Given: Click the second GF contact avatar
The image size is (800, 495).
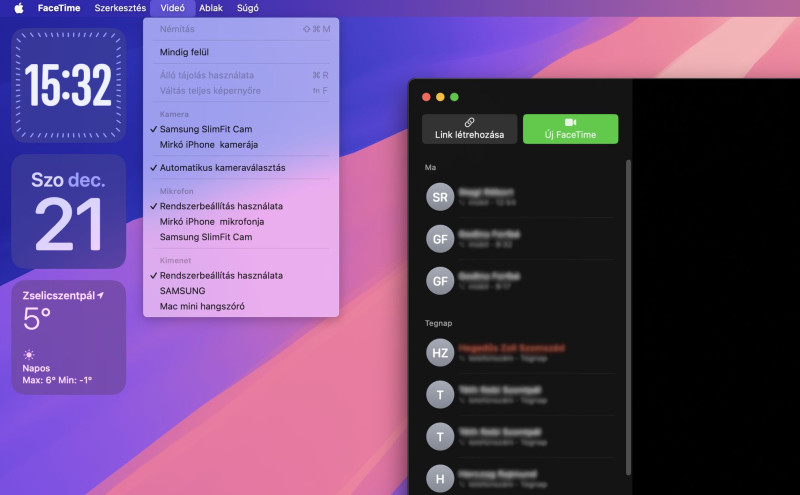Looking at the screenshot, I should tap(440, 281).
